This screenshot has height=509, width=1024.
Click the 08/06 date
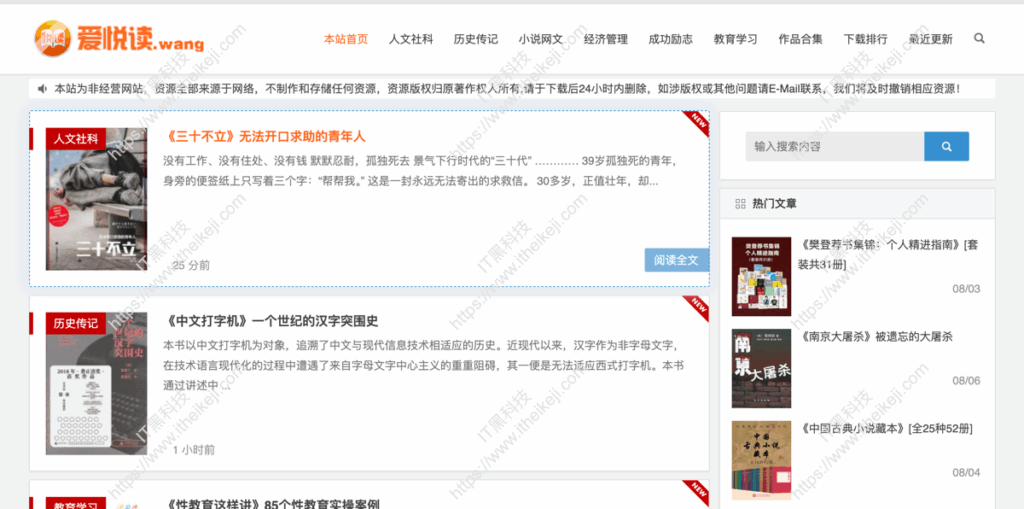pyautogui.click(x=966, y=381)
